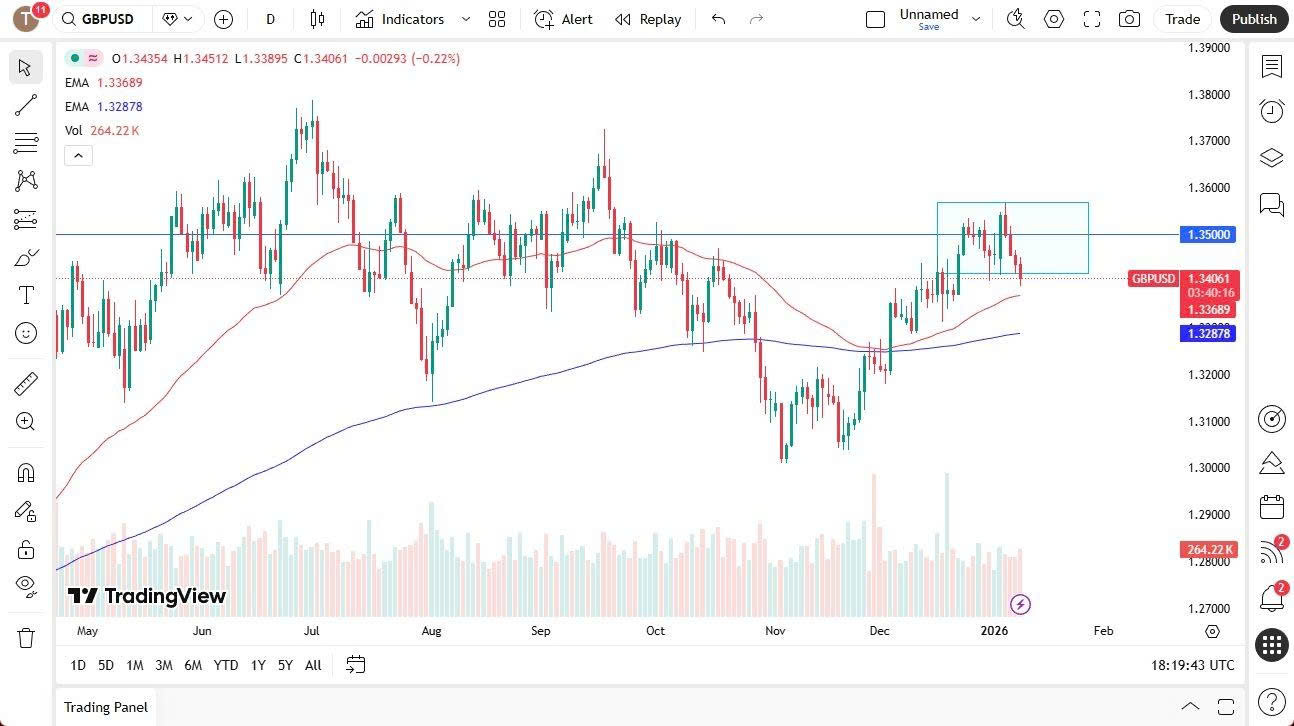Activate the zoom-in tool
Image resolution: width=1294 pixels, height=726 pixels.
tap(26, 422)
